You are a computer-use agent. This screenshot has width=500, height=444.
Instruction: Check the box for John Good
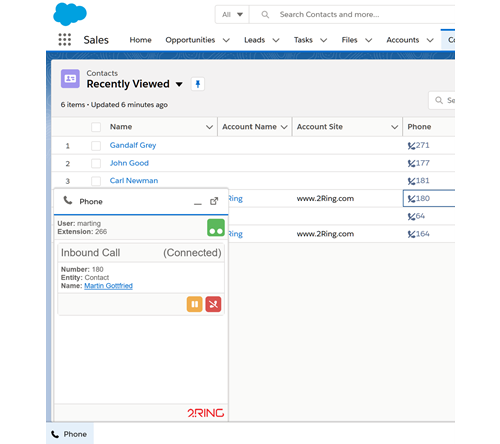[96, 163]
